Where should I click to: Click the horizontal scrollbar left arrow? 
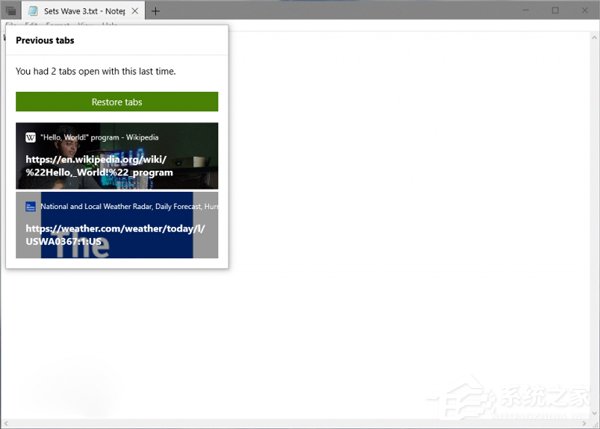[x=5, y=423]
